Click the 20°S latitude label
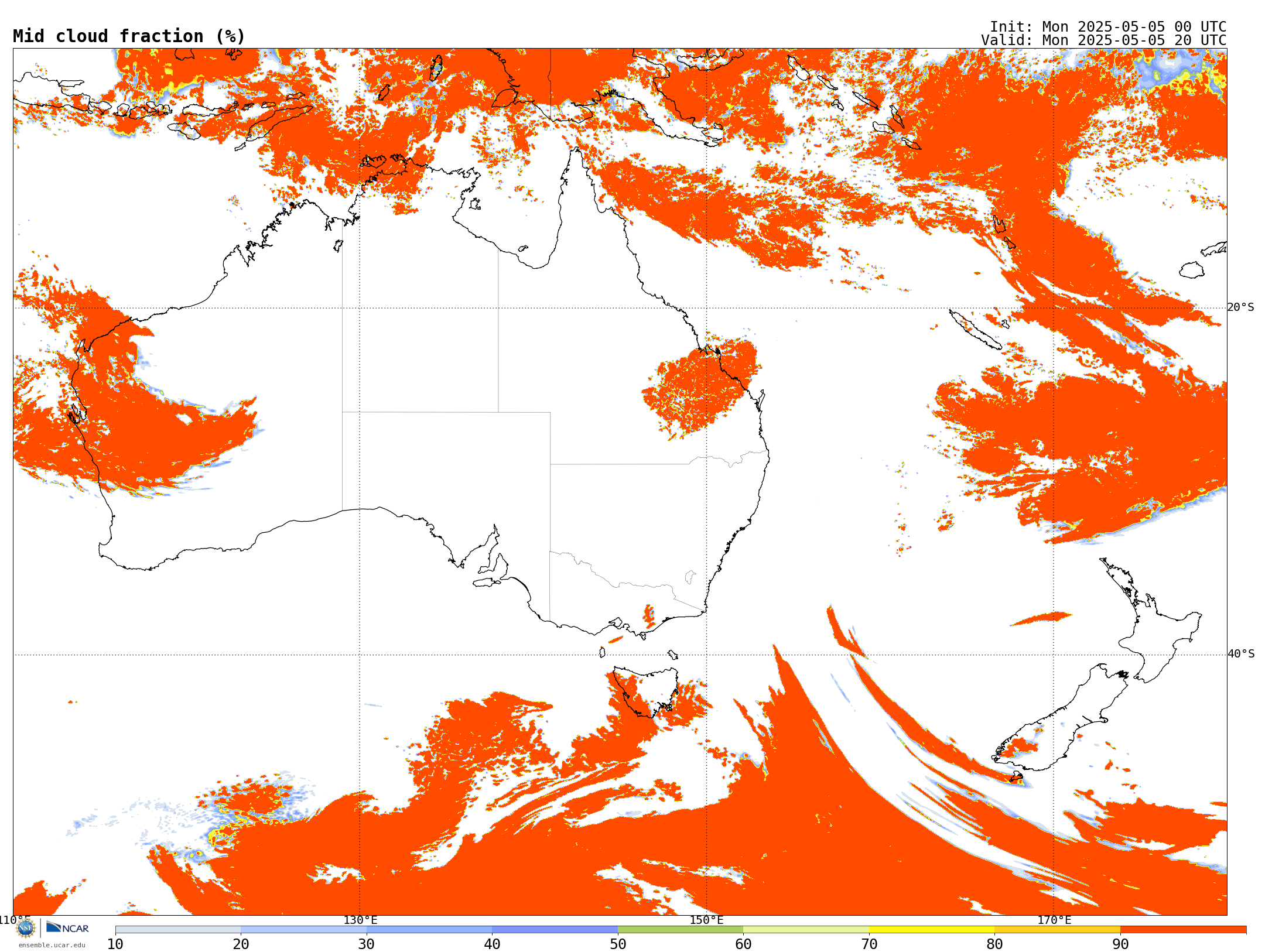The image size is (1265, 952). pos(1241,307)
